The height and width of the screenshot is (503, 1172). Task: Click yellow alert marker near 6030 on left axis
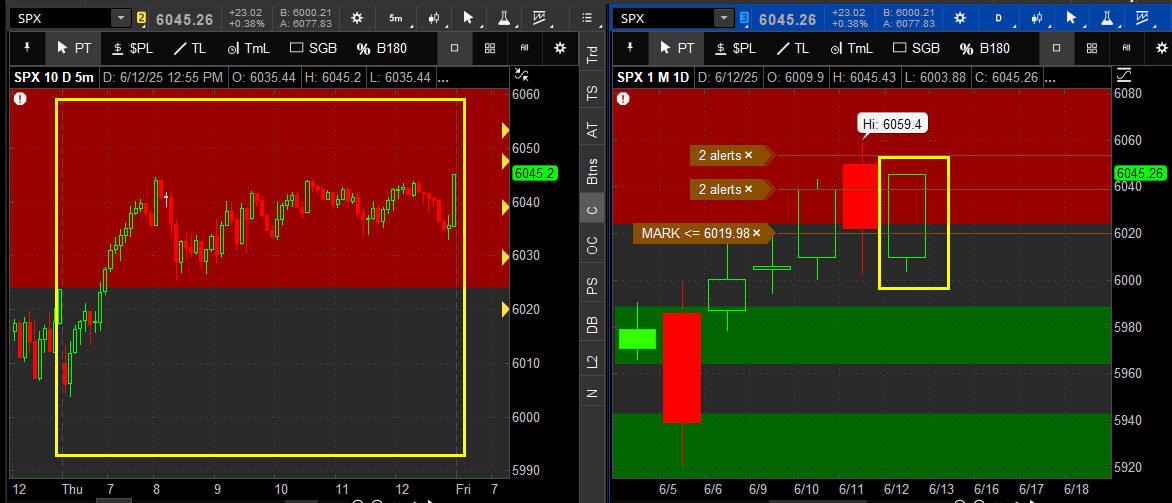(x=505, y=255)
